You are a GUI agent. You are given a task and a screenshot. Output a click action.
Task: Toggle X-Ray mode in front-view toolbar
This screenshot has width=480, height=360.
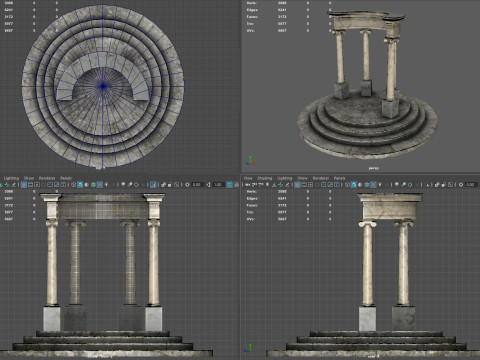(x=163, y=184)
